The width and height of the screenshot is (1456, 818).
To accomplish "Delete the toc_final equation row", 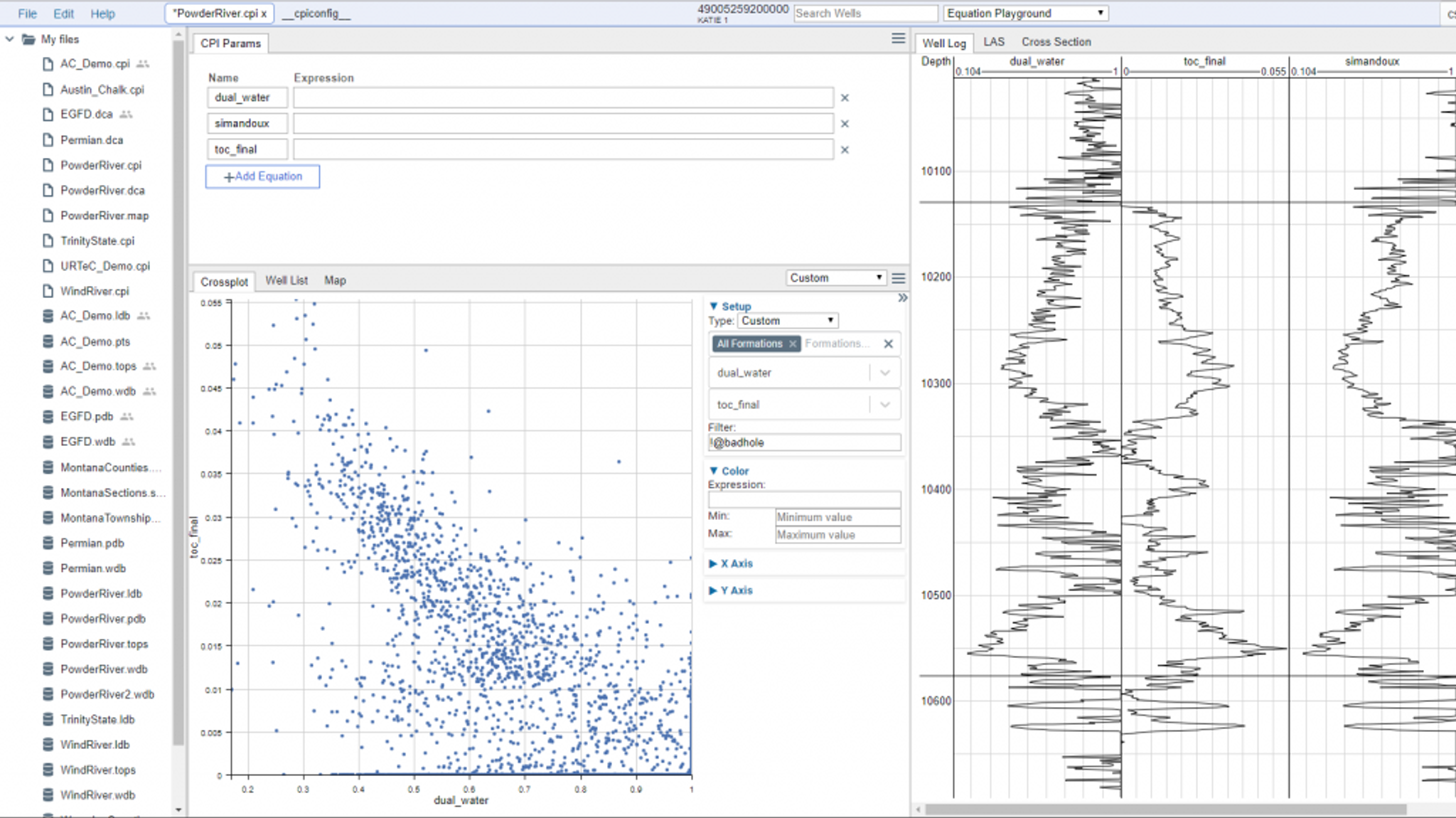I will tap(845, 150).
